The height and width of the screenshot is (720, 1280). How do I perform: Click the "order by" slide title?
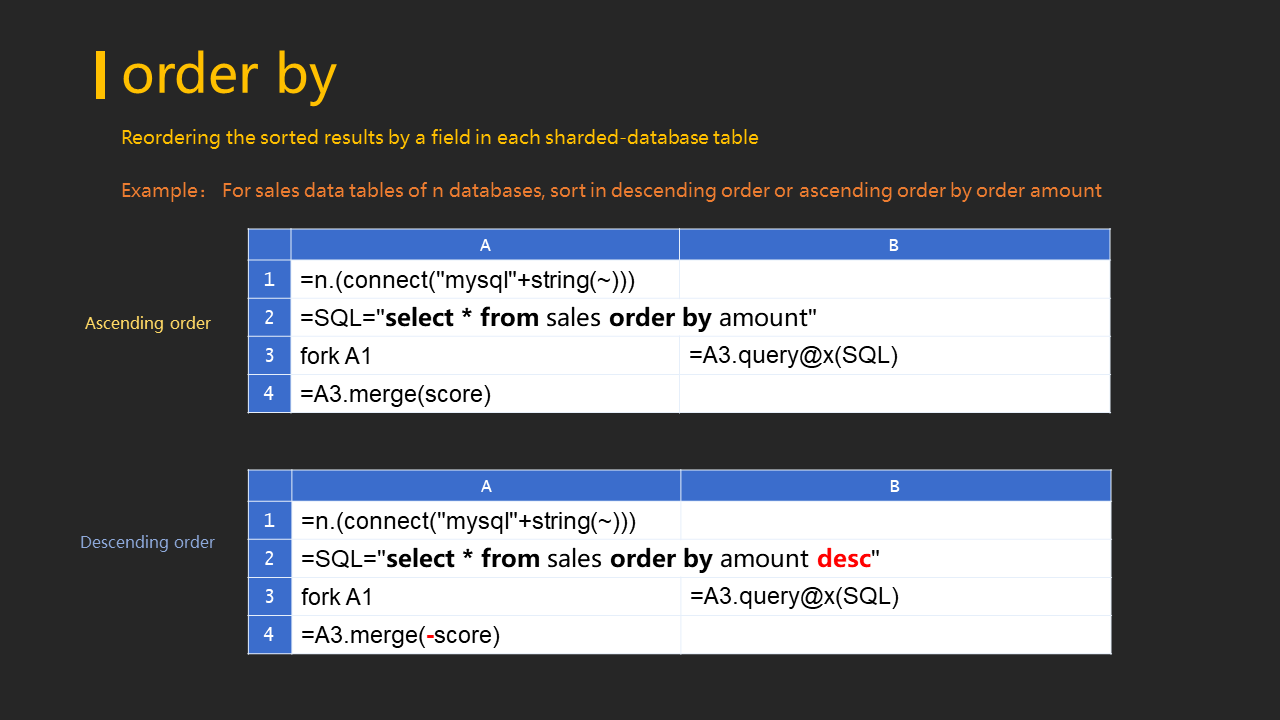(x=229, y=75)
